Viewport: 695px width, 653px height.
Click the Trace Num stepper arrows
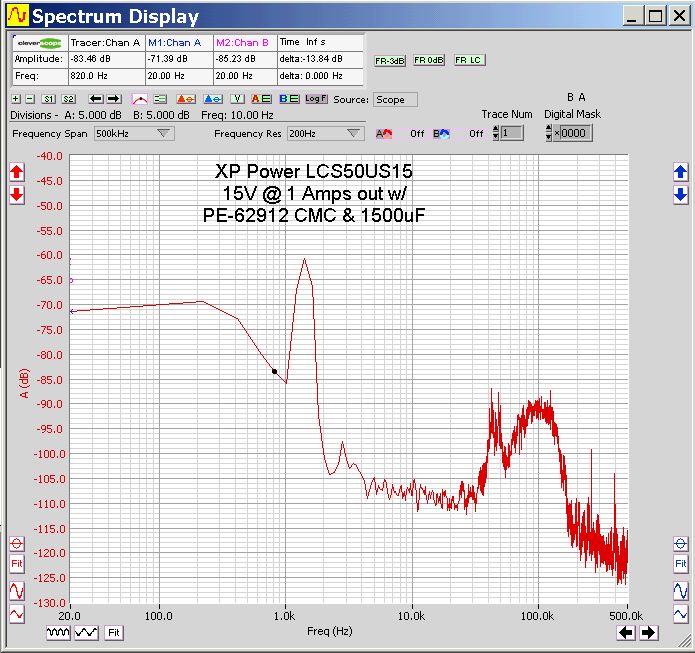(x=496, y=133)
